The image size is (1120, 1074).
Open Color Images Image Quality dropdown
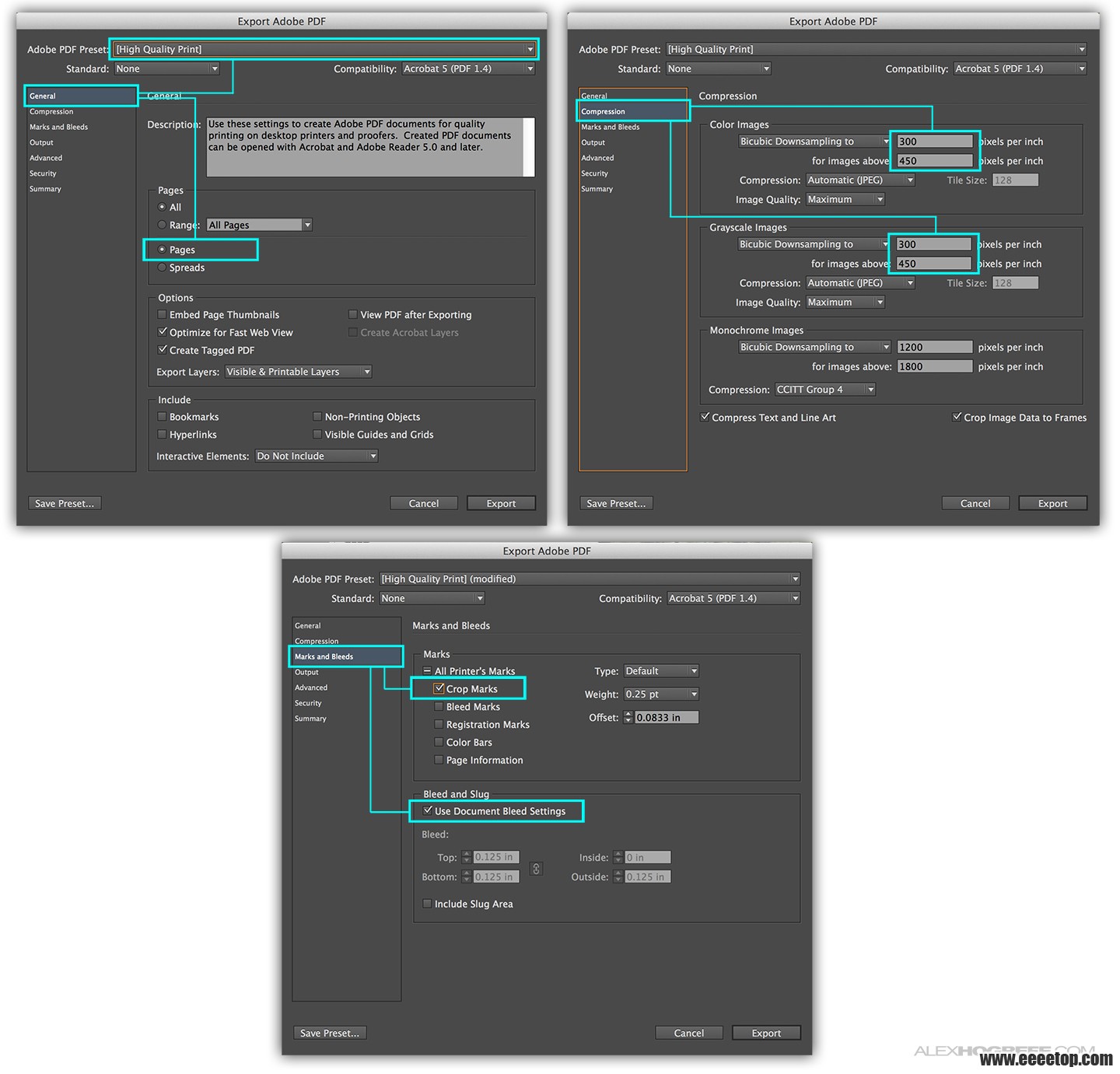point(845,199)
